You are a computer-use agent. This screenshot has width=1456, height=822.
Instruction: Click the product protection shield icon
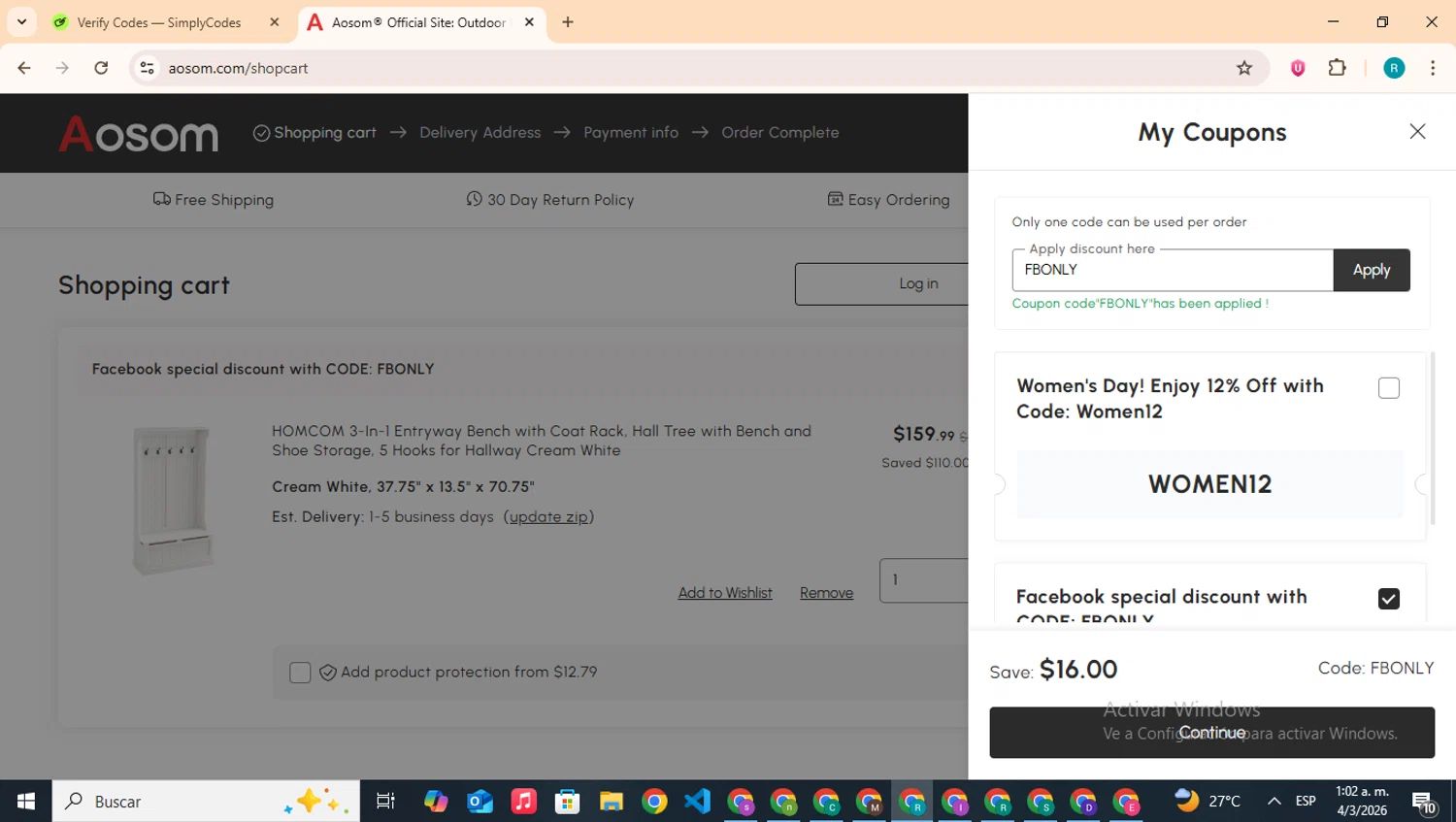pos(328,673)
